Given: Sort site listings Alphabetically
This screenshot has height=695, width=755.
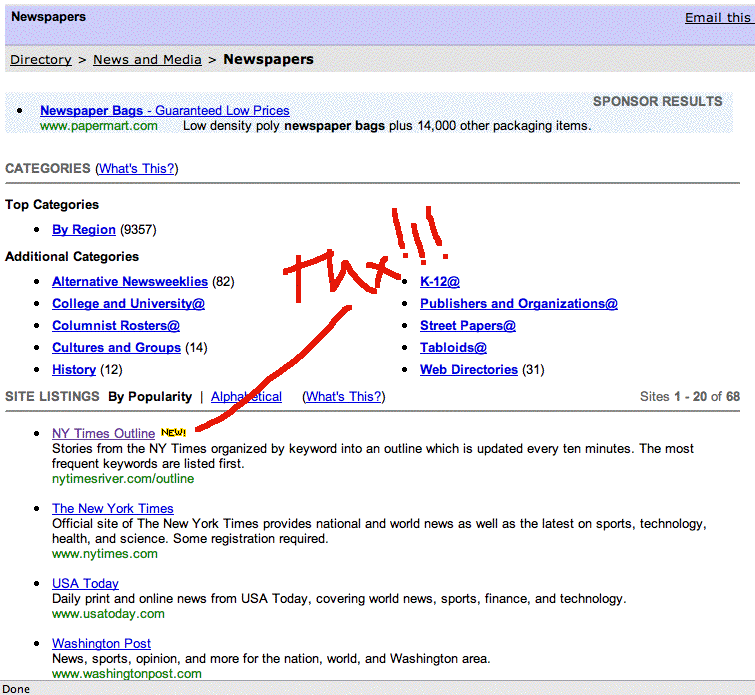Looking at the screenshot, I should point(246,397).
